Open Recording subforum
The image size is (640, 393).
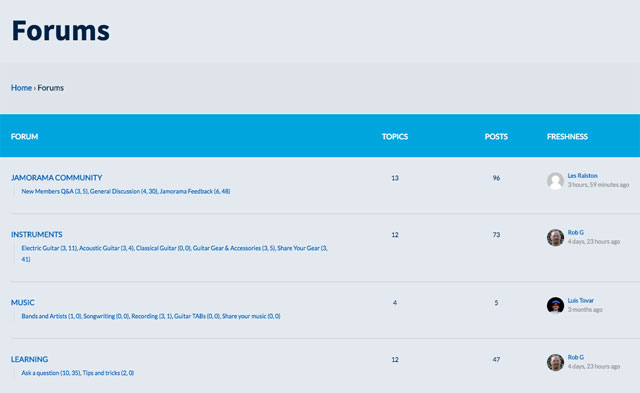click(x=152, y=316)
